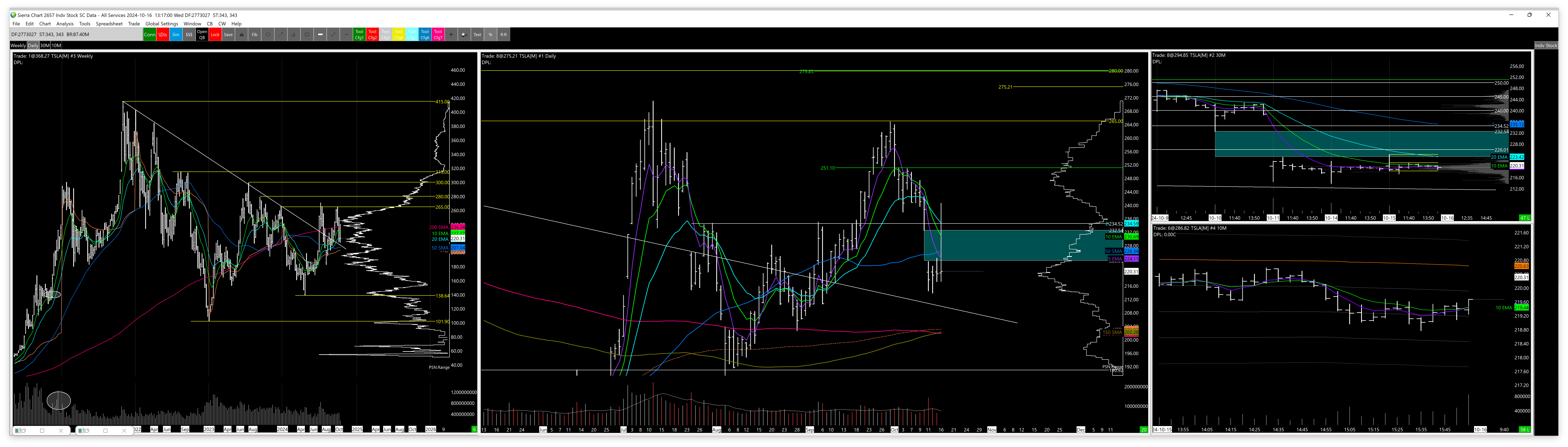Screen dimensions: 1568x447
Task: Select the hand pan tool
Action: pyautogui.click(x=464, y=35)
